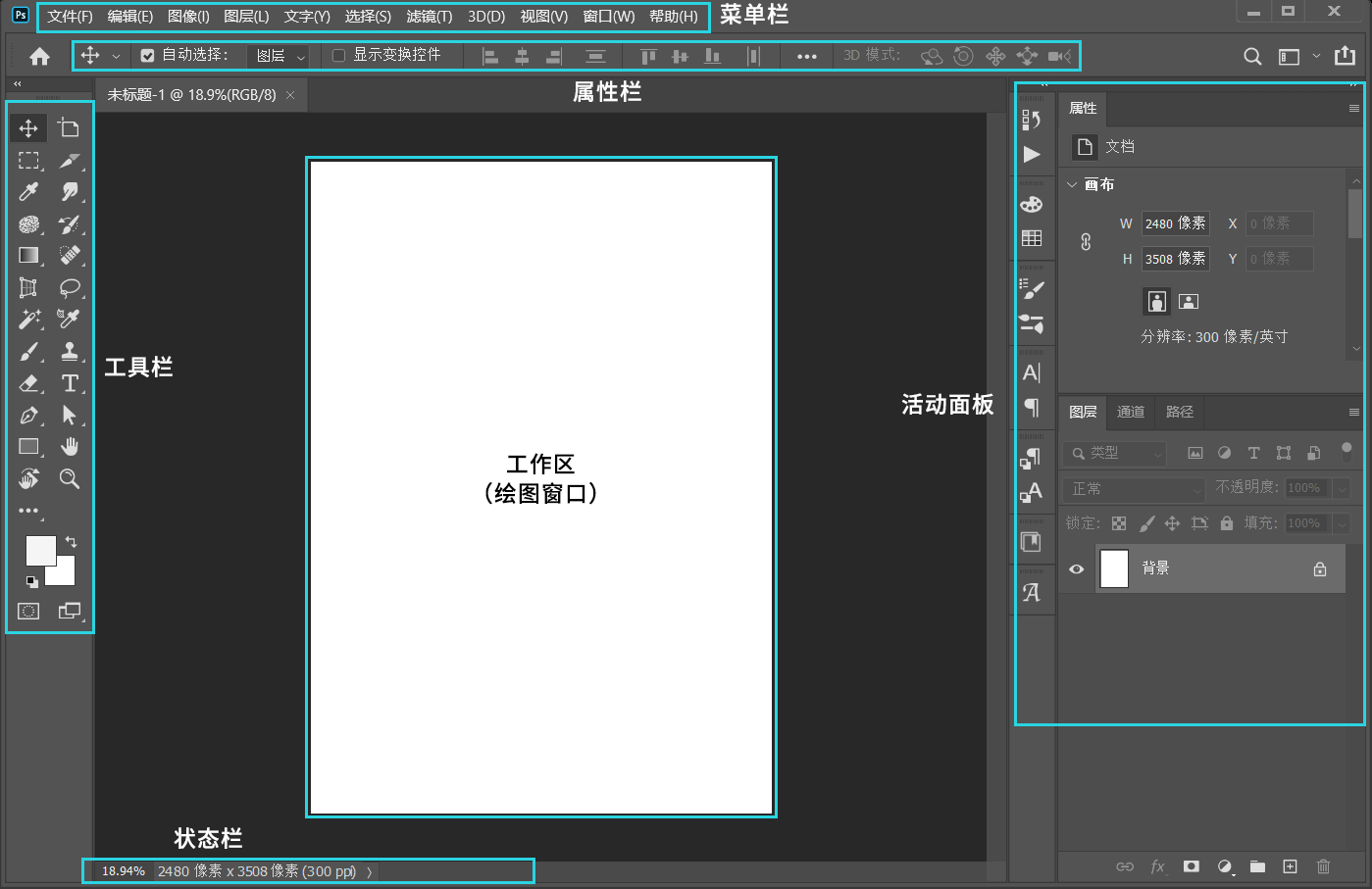This screenshot has width=1372, height=889.
Task: Open the History panel icon
Action: [x=1031, y=120]
